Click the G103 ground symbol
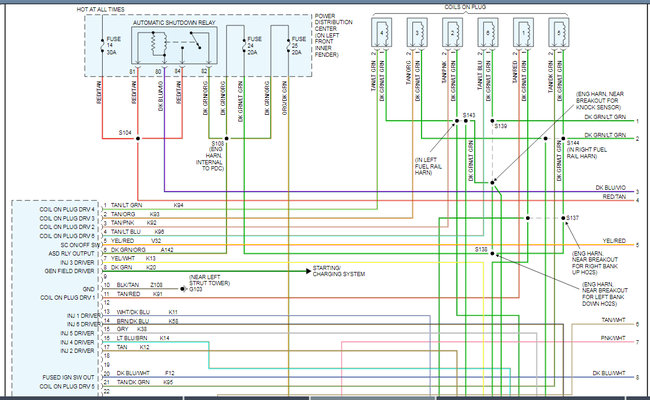650x400 pixels. tap(184, 289)
